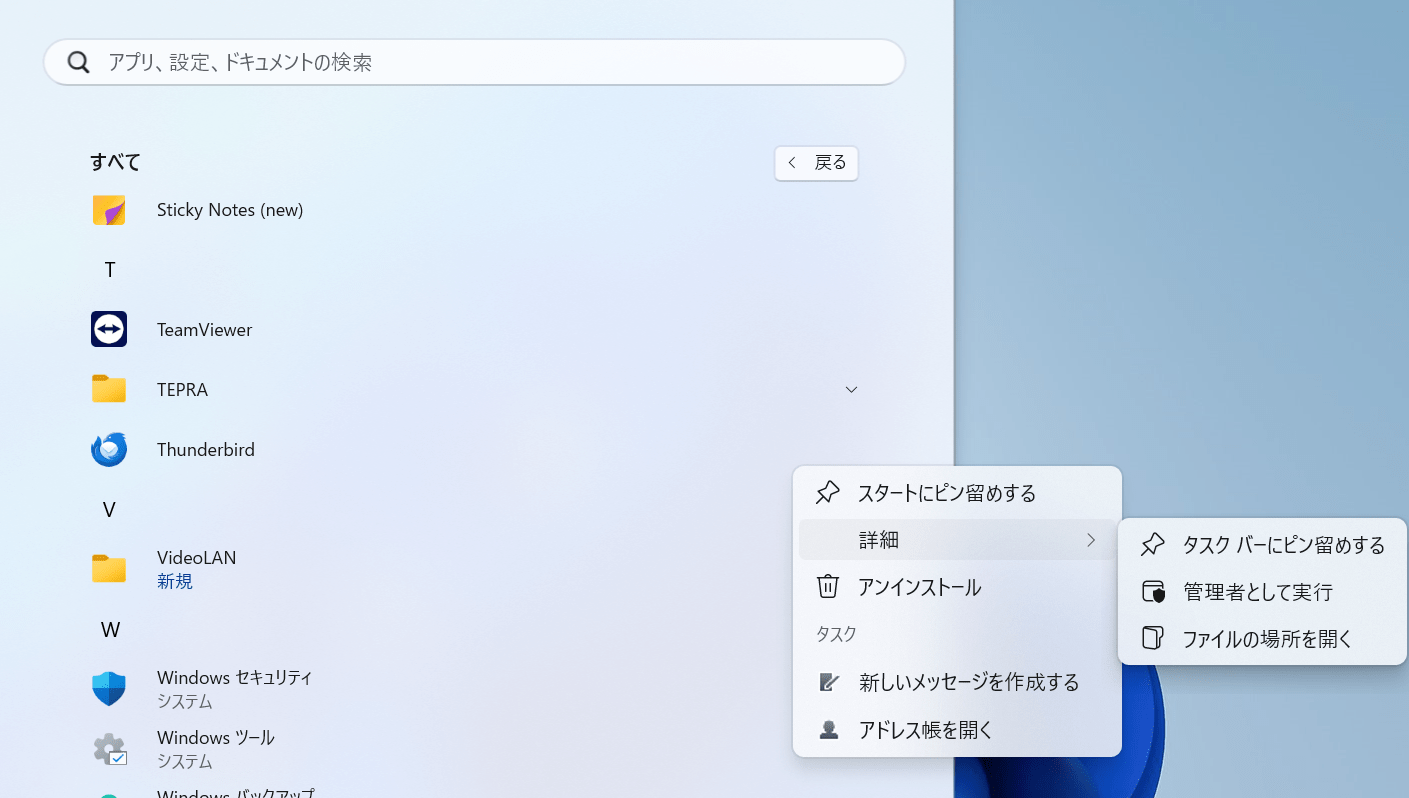
Task: Select the Sticky Notes (new) label
Action: click(x=230, y=210)
